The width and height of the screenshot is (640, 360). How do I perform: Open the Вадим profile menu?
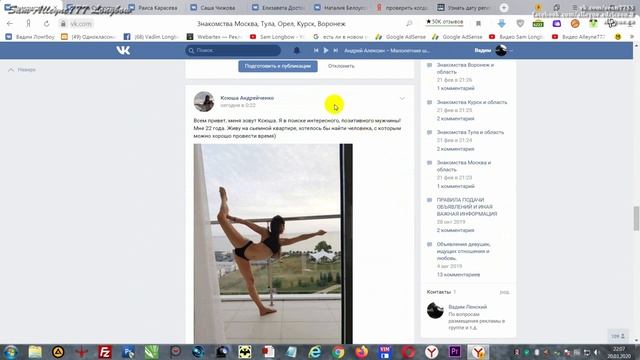[493, 50]
